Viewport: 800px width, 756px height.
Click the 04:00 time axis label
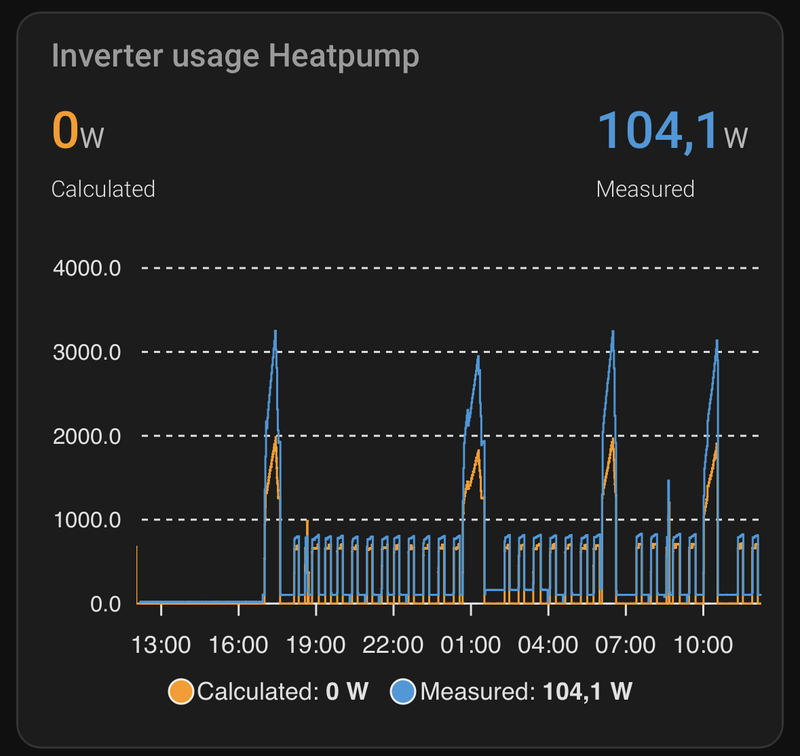(x=548, y=644)
